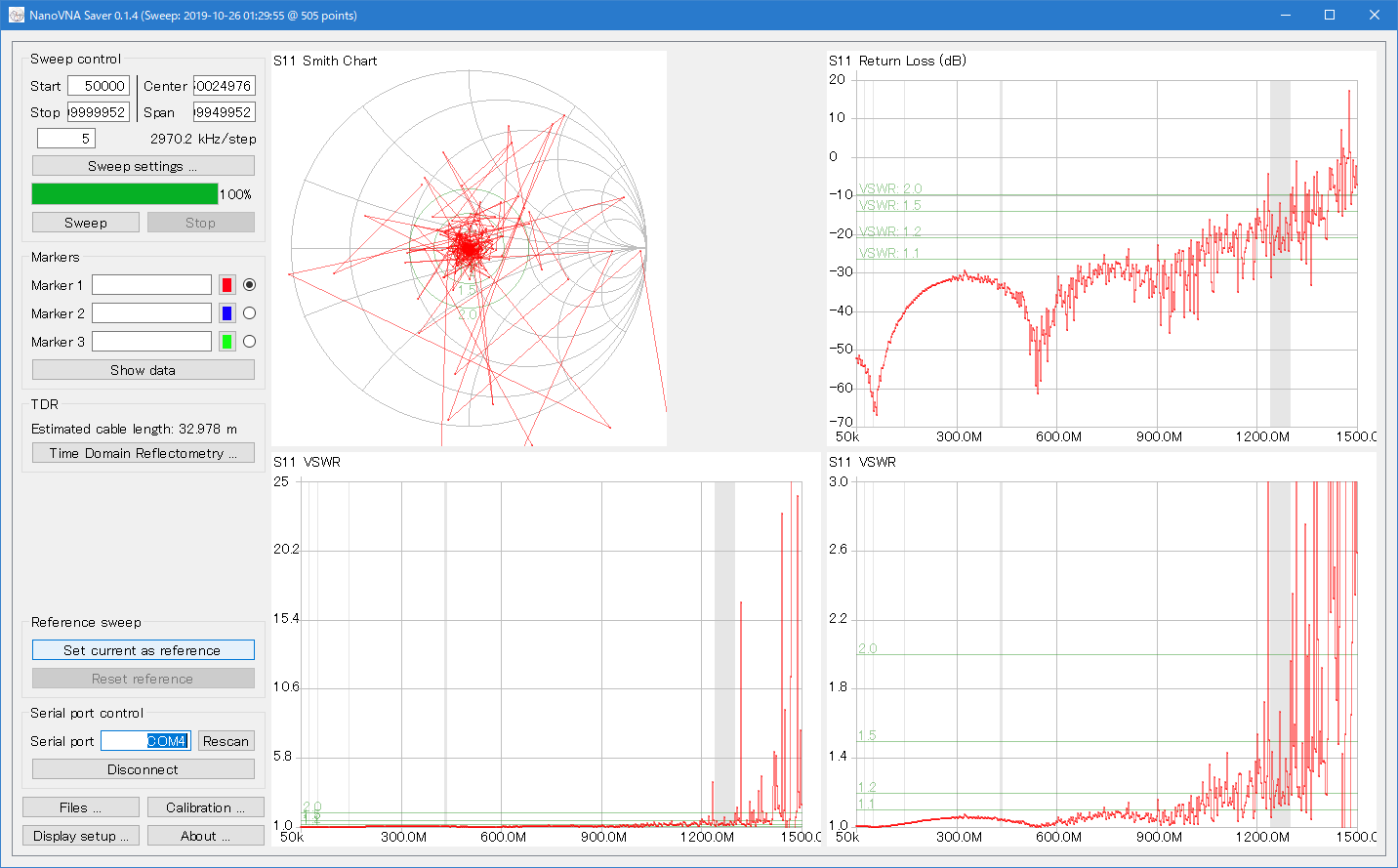1398x868 pixels.
Task: Select the Marker 2 radio button
Action: (250, 313)
